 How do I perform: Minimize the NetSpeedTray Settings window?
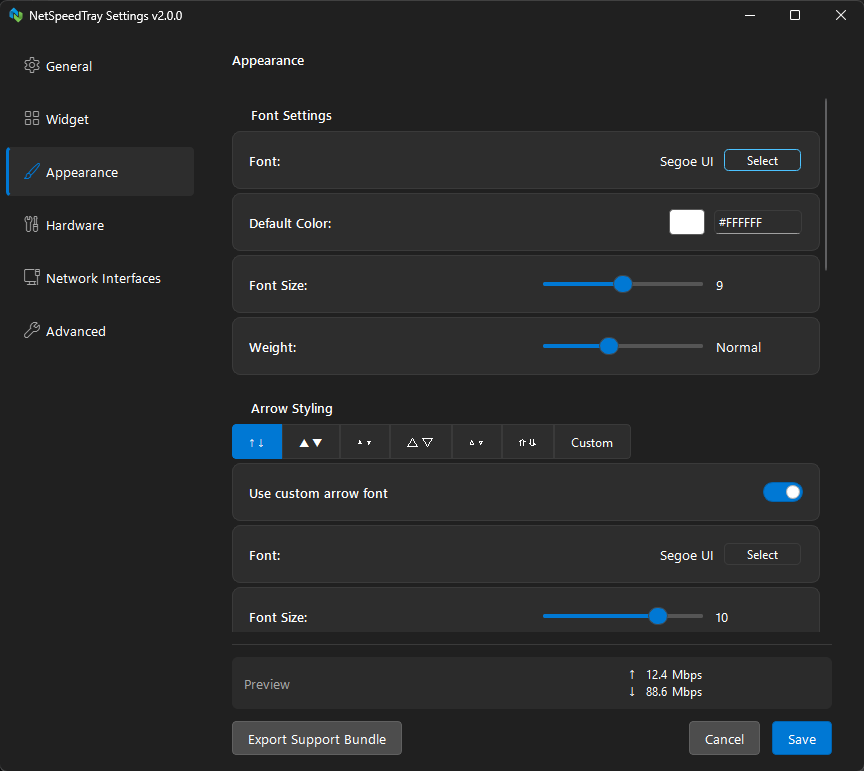coord(749,15)
